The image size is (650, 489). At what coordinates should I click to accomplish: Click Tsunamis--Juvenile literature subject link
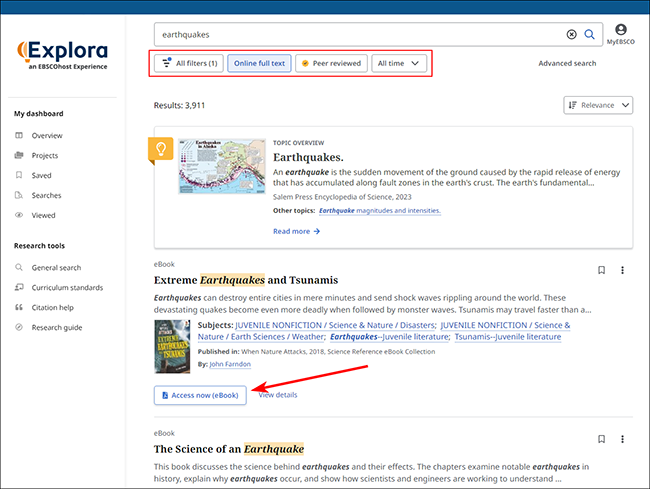point(508,337)
